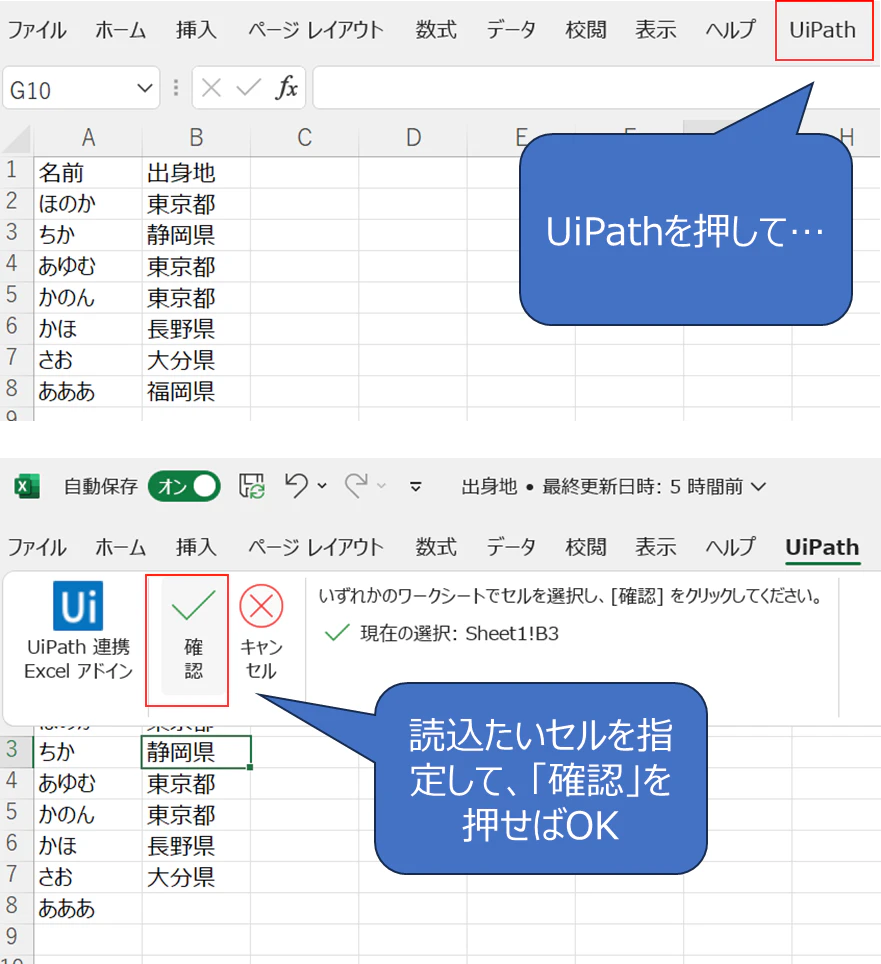Image resolution: width=881 pixels, height=964 pixels.
Task: Click inside the empty formula bar field
Action: [596, 88]
